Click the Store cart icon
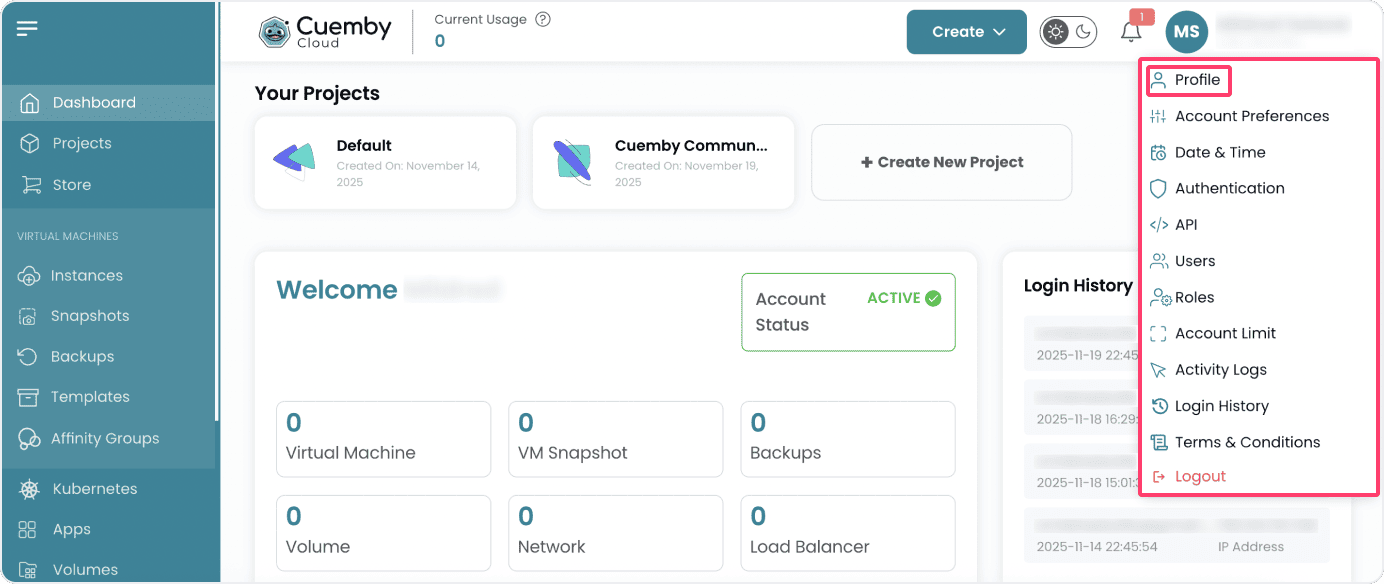This screenshot has width=1384, height=584. click(30, 185)
